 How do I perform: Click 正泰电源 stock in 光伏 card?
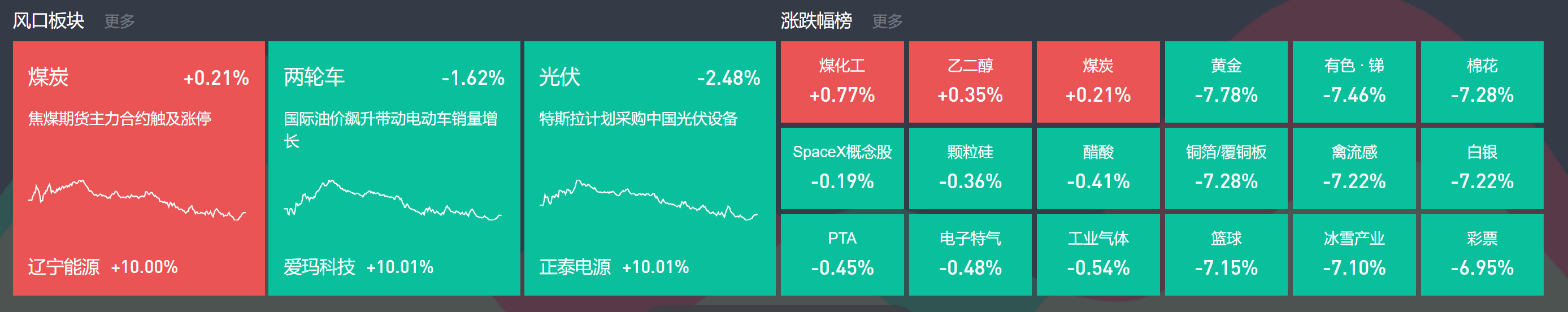click(x=575, y=267)
